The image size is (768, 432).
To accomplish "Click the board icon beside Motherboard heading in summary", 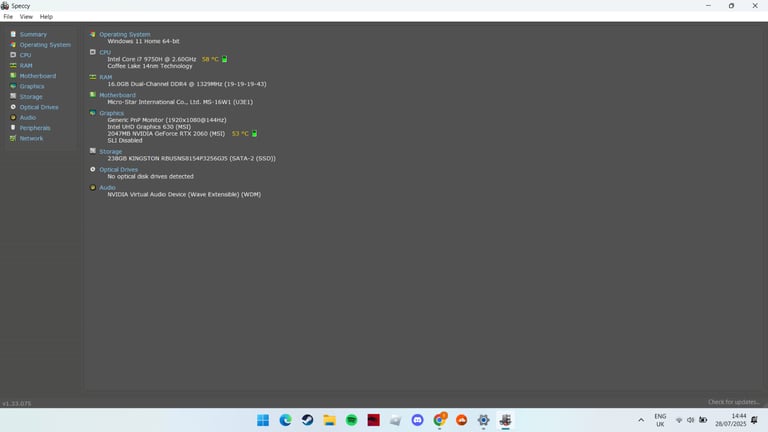I will click(x=93, y=95).
